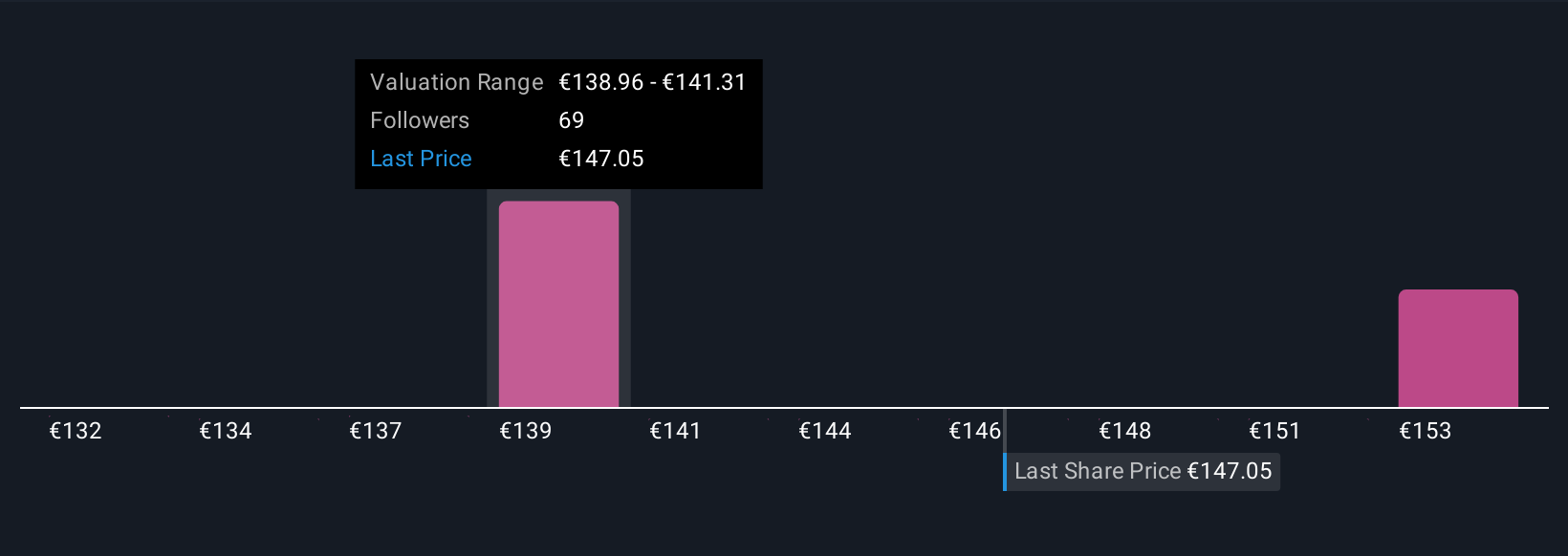
Task: Click the Followers row in tooltip
Action: (x=558, y=120)
